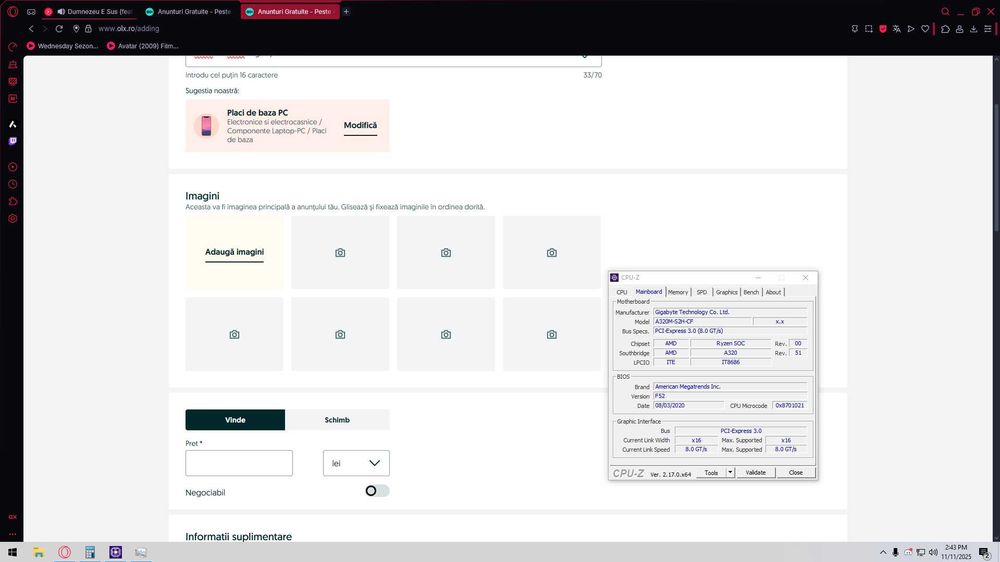Expand the CPU-Z Tools dropdown arrow
Screen dimensions: 1000x562
pyautogui.click(x=730, y=473)
